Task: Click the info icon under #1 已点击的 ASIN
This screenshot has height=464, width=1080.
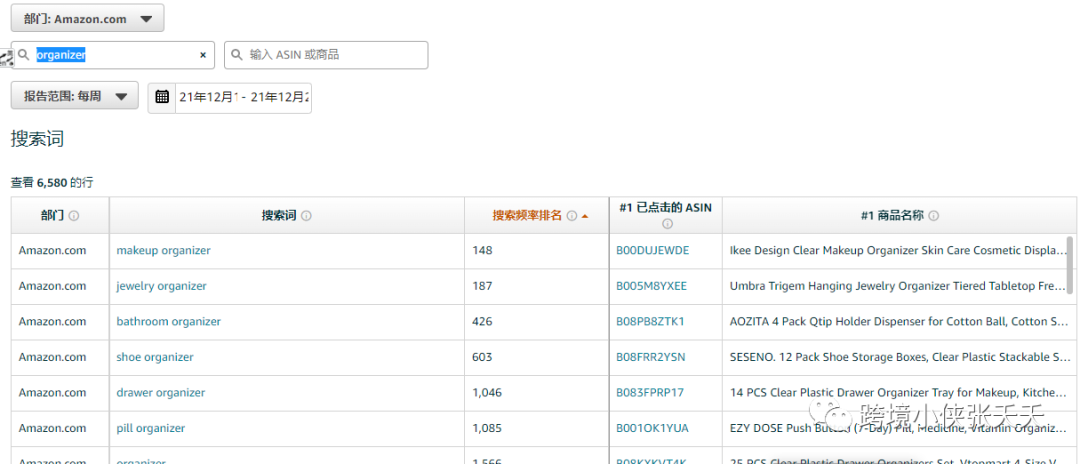Action: (666, 224)
